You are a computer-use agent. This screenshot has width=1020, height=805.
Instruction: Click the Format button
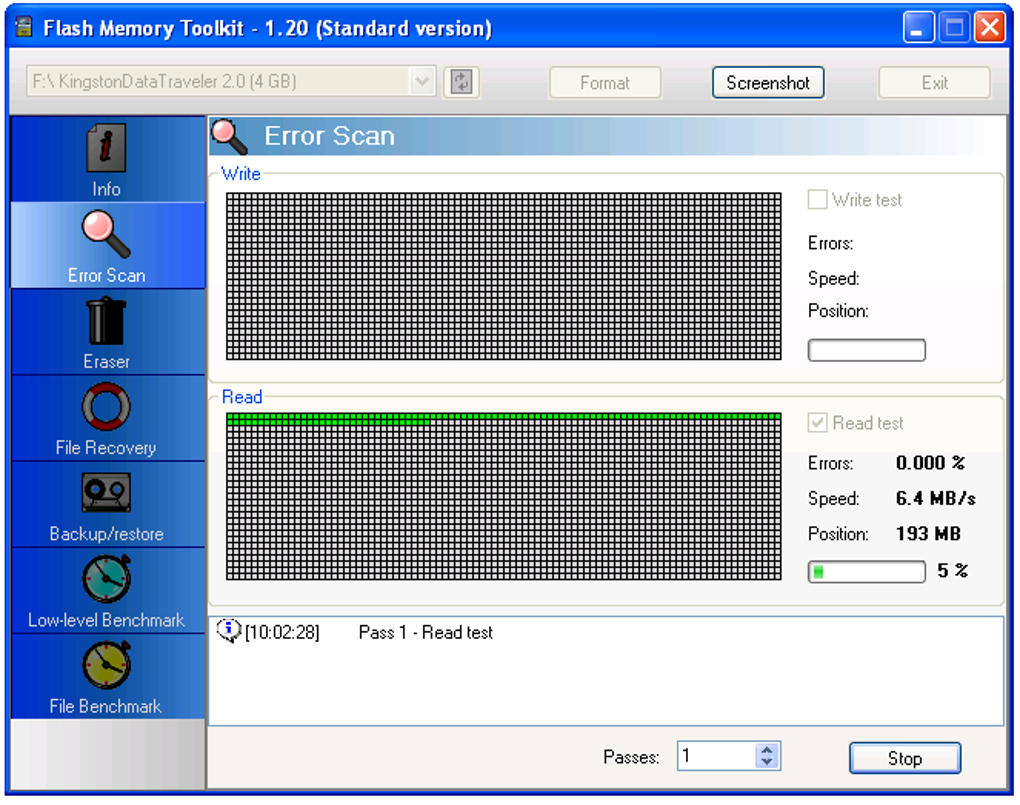pyautogui.click(x=605, y=83)
